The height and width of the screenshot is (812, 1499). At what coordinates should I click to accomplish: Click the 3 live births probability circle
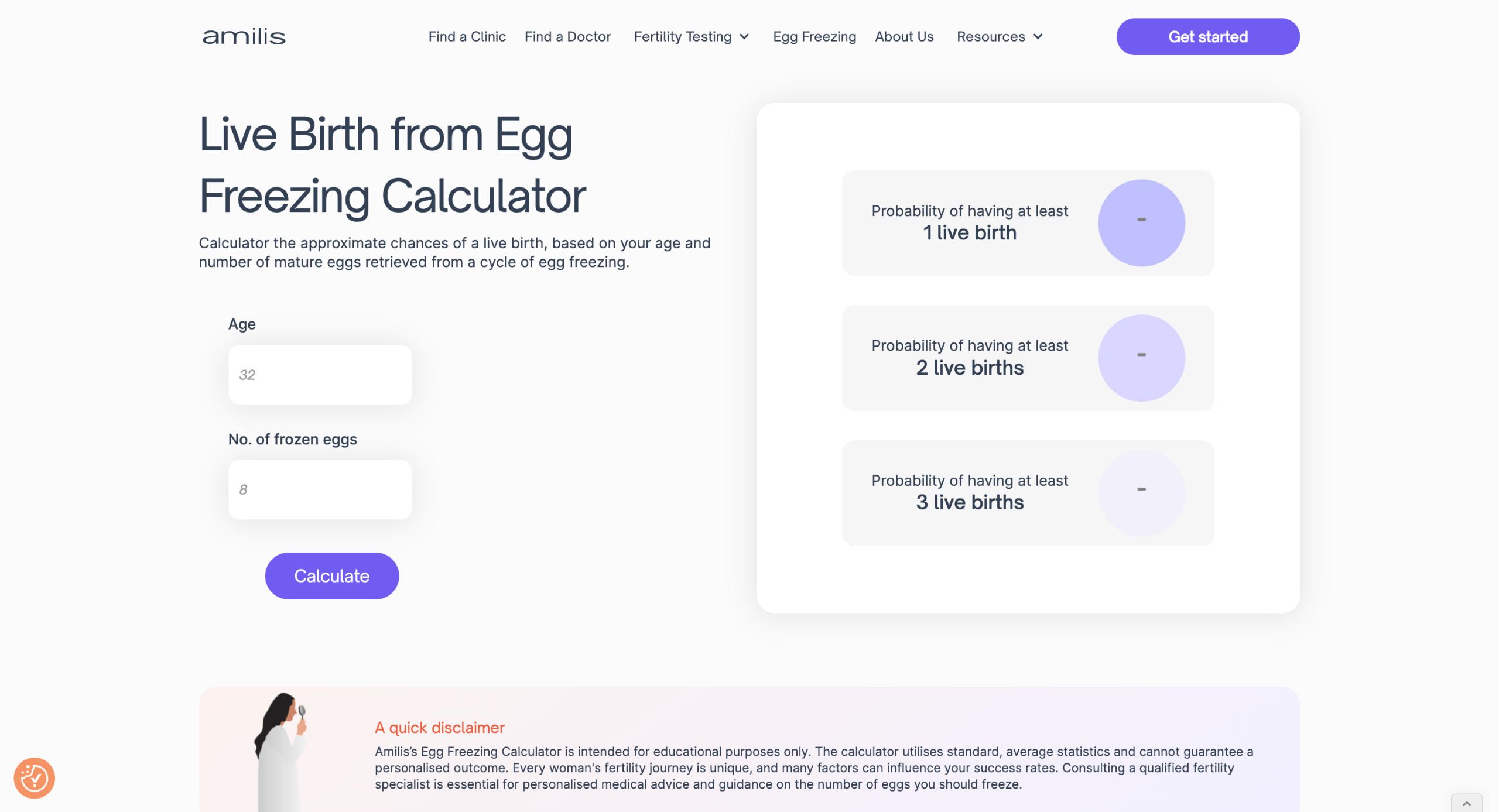point(1141,493)
